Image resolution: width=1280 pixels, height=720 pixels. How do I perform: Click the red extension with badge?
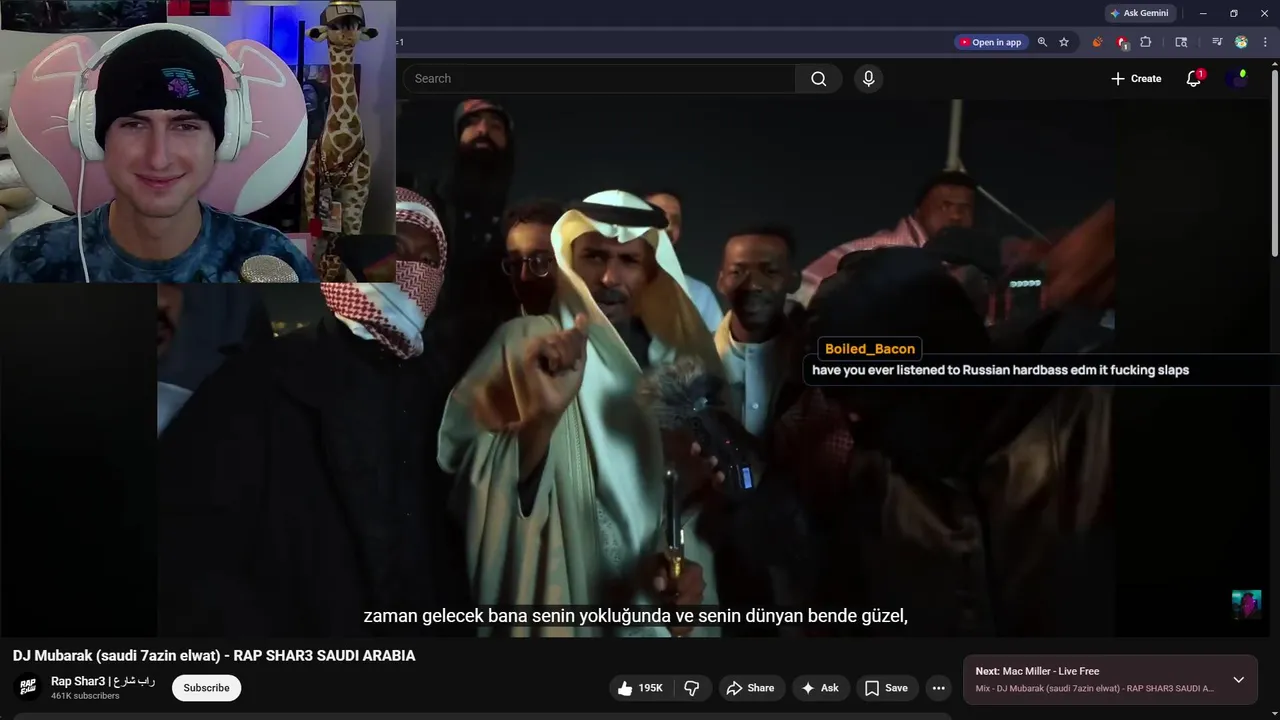tap(1122, 42)
